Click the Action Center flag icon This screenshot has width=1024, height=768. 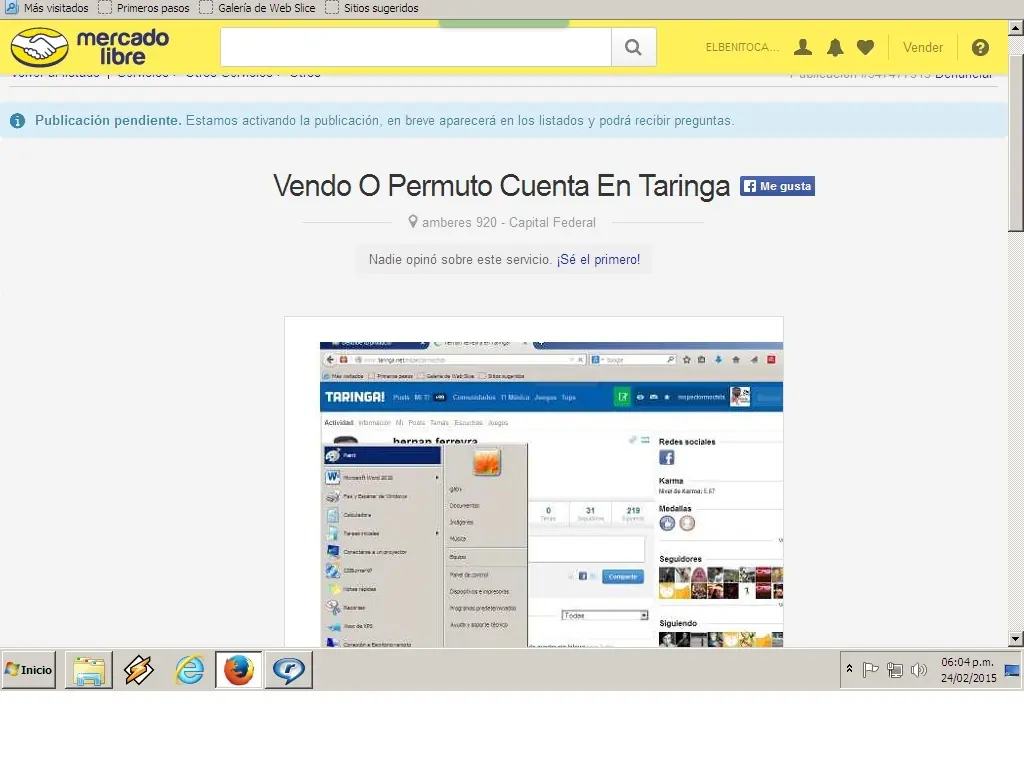(870, 669)
